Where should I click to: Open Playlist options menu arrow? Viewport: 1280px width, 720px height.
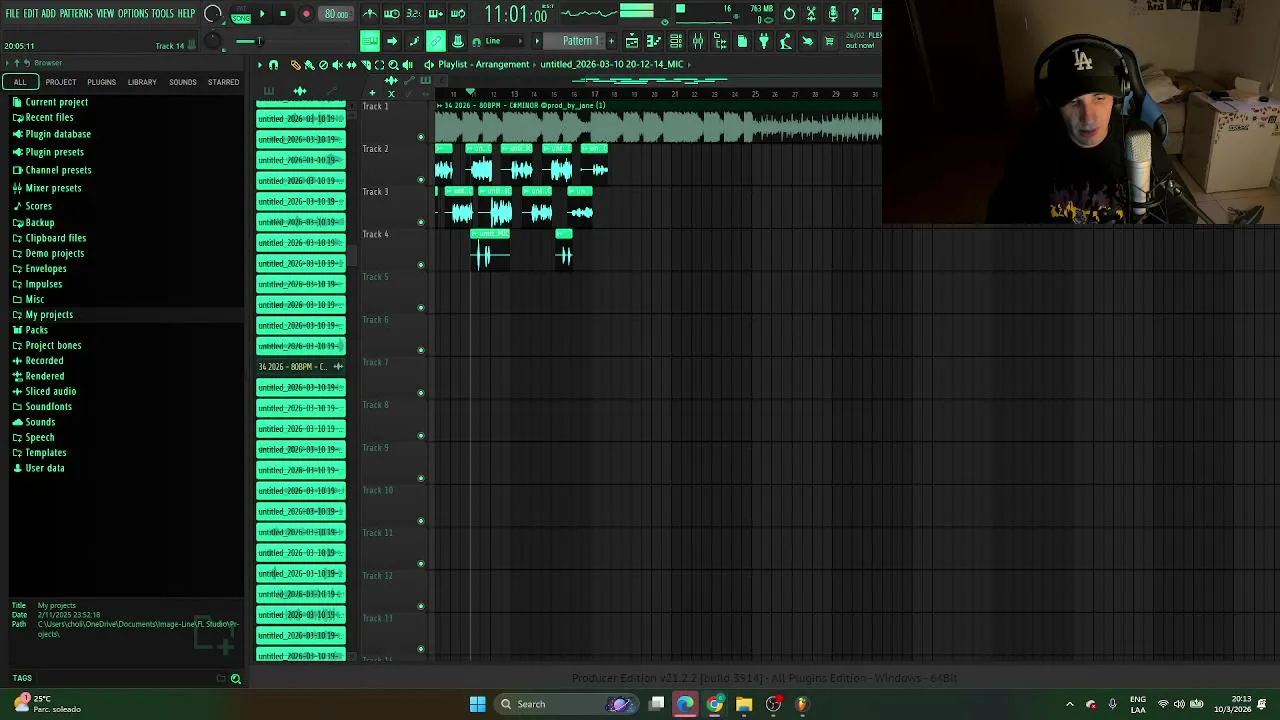point(260,64)
